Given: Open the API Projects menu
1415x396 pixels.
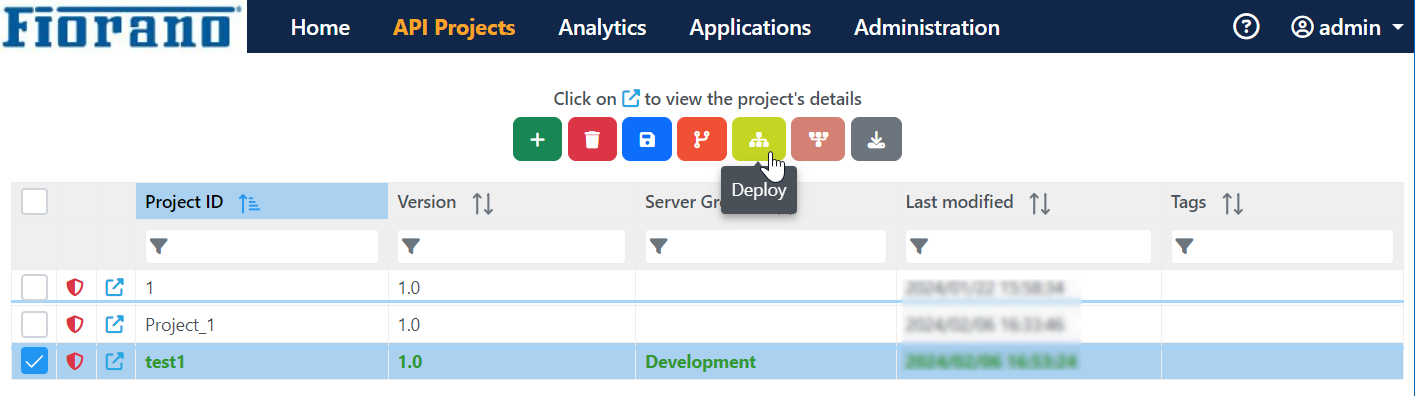Looking at the screenshot, I should (454, 28).
